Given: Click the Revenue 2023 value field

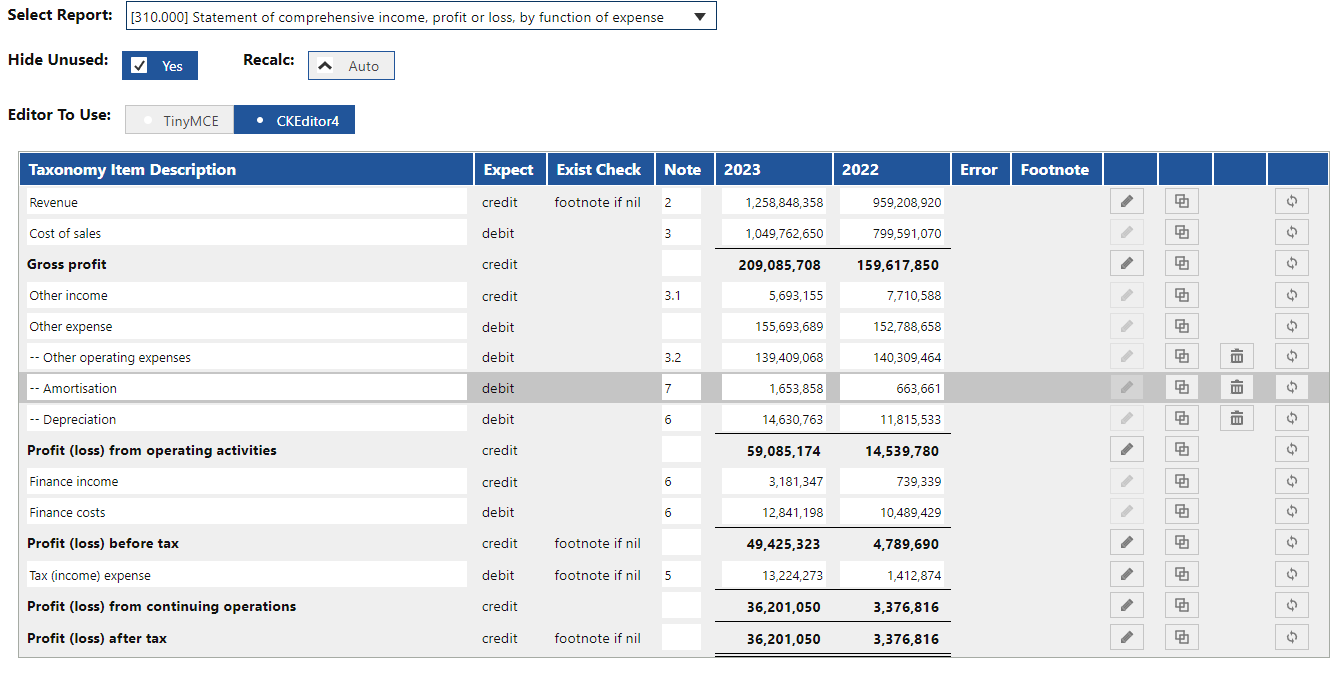Looking at the screenshot, I should coord(774,202).
